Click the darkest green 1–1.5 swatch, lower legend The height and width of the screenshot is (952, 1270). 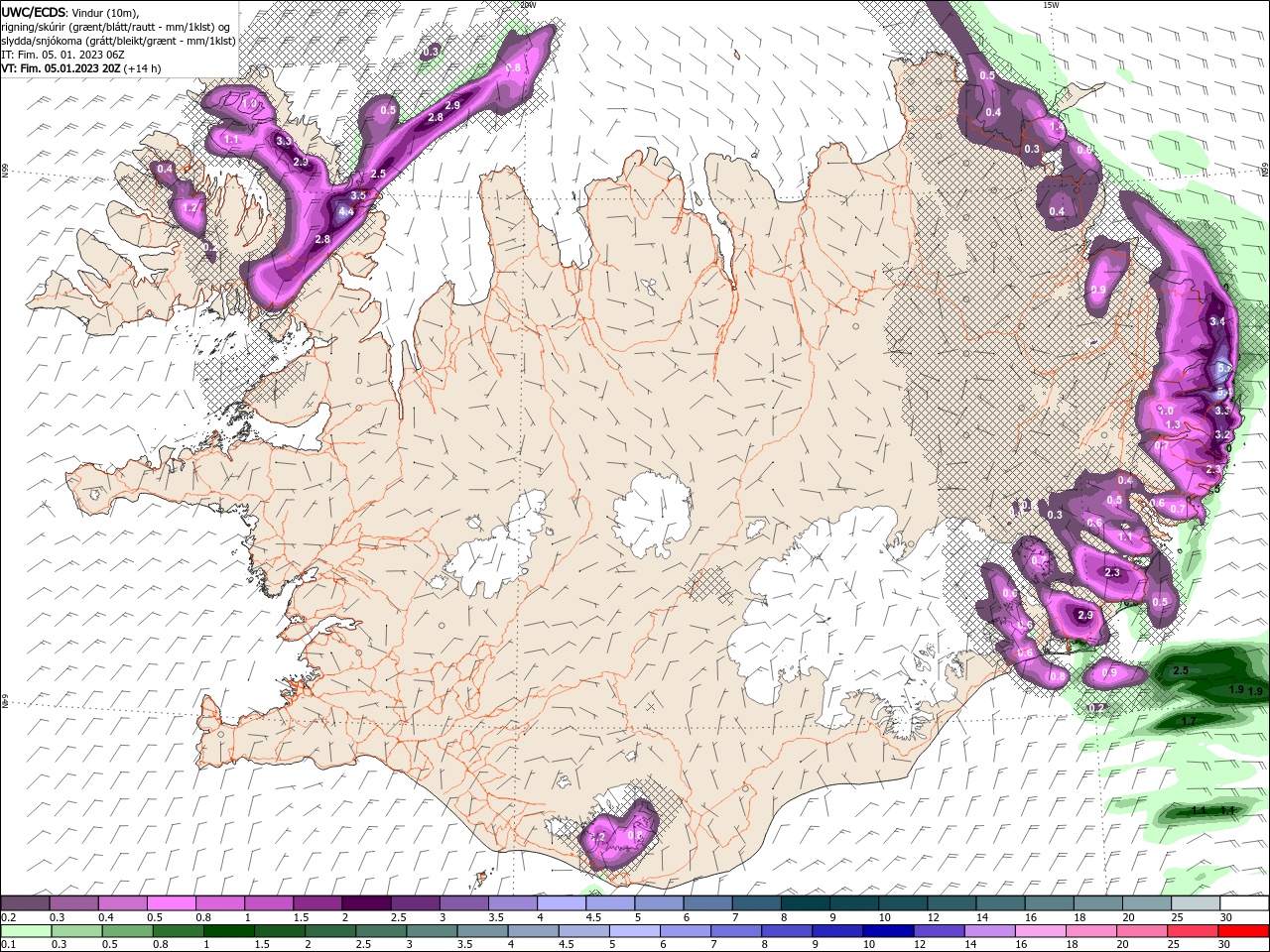[x=228, y=931]
